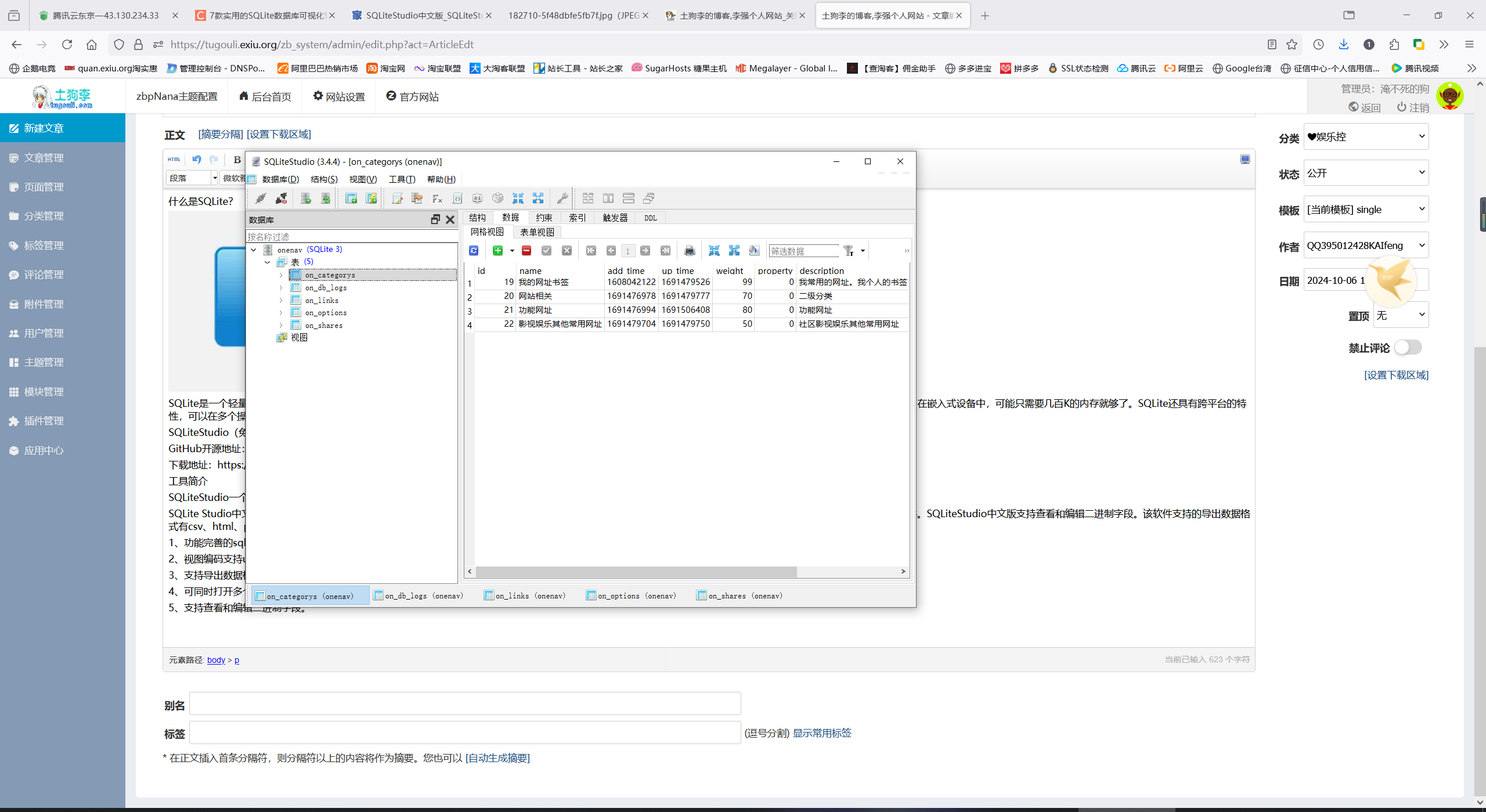Open the 模板 dropdown showing single
This screenshot has height=812, width=1486.
1366,210
